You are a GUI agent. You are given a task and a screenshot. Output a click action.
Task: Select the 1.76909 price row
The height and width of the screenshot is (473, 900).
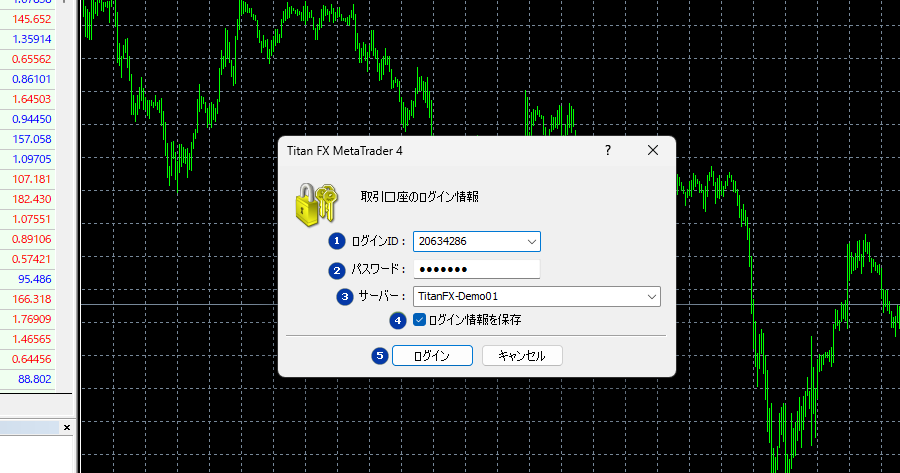(x=28, y=319)
